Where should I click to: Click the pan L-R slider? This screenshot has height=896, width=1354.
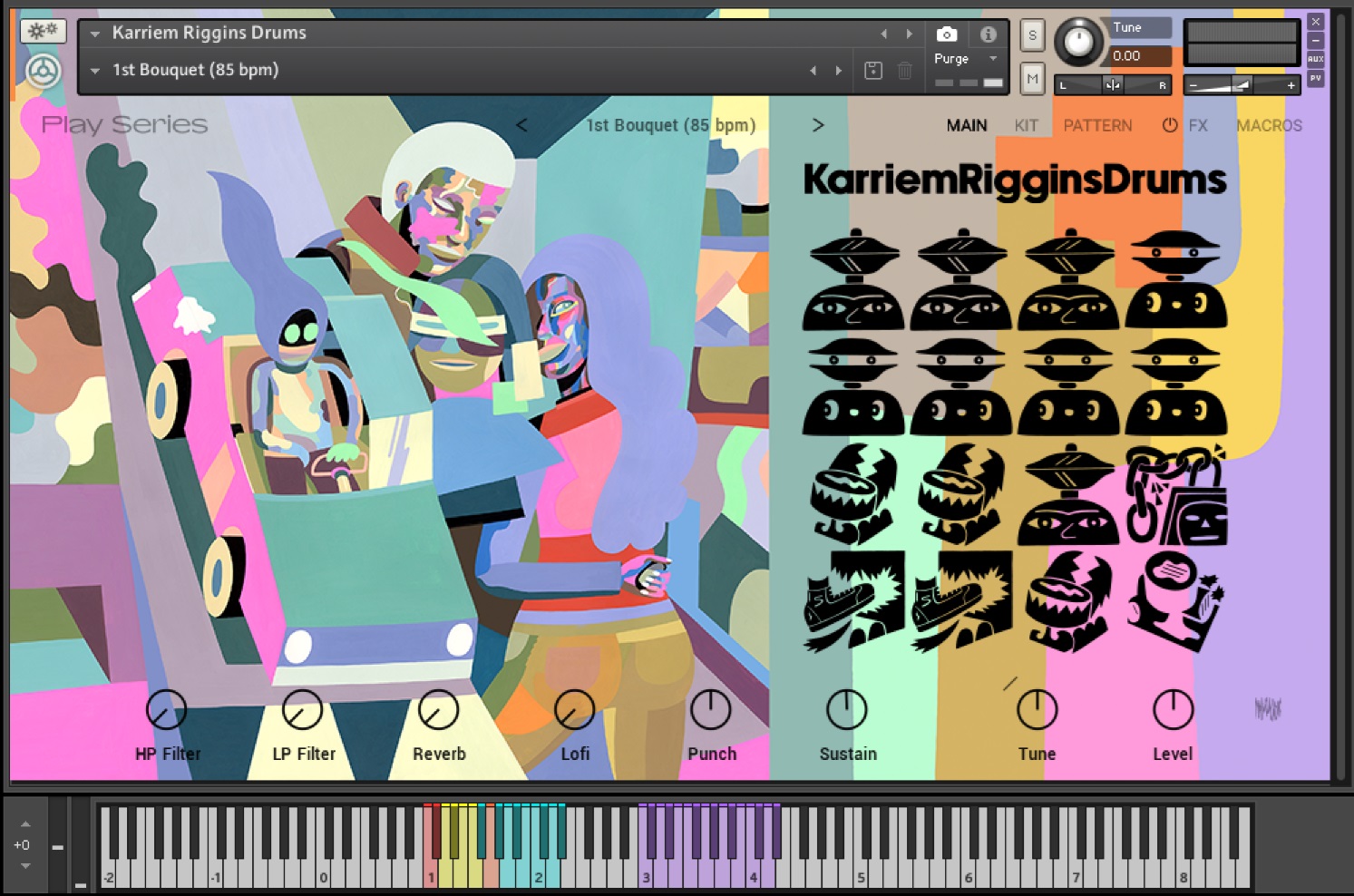(x=1113, y=84)
